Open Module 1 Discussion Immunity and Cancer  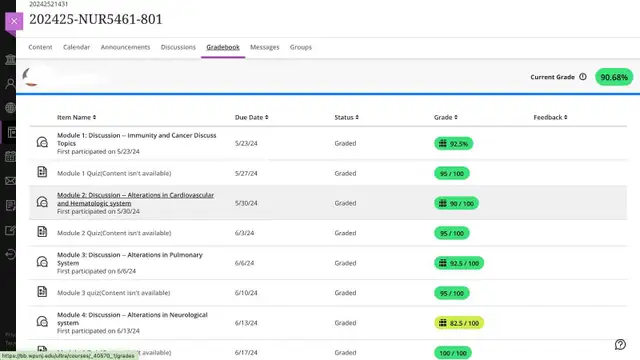pyautogui.click(x=137, y=139)
